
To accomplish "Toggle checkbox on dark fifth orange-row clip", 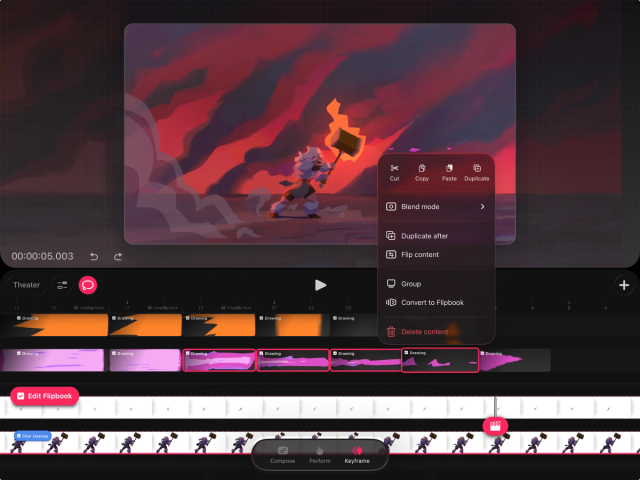I will (335, 318).
